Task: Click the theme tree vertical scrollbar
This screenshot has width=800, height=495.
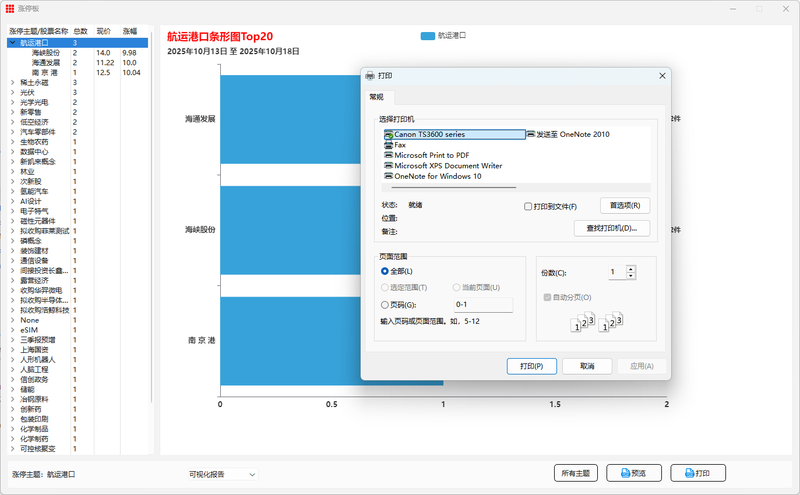Action: coord(151,217)
